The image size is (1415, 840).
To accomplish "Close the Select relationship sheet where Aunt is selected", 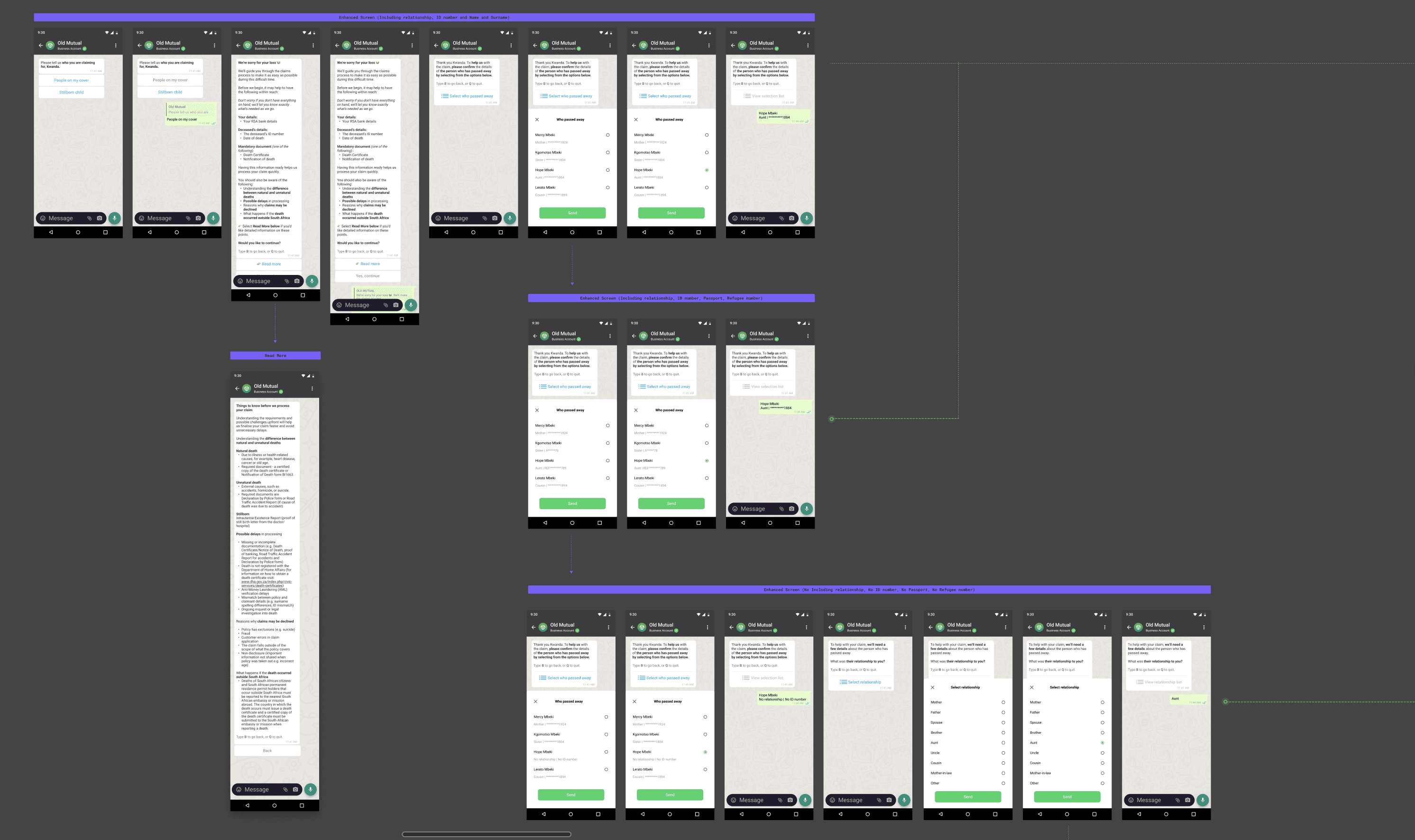I will [1032, 687].
